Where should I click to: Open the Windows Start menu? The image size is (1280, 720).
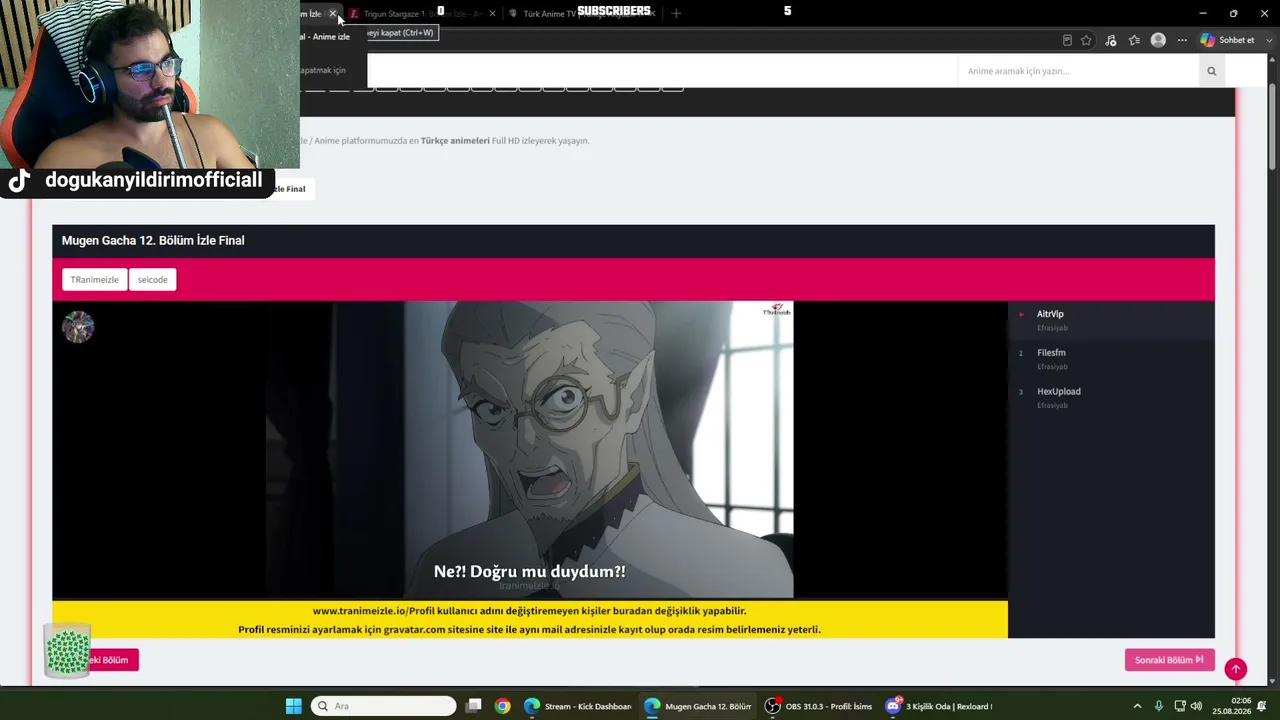pyautogui.click(x=293, y=706)
